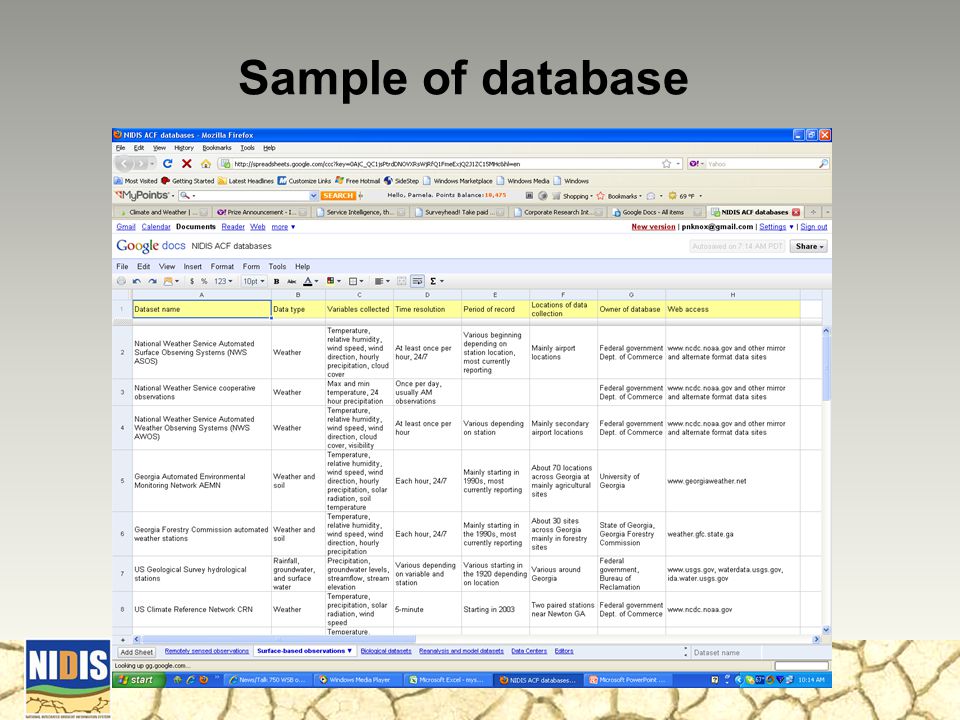This screenshot has width=960, height=720.
Task: Click the vertical scrollbar down arrow
Action: pos(826,629)
